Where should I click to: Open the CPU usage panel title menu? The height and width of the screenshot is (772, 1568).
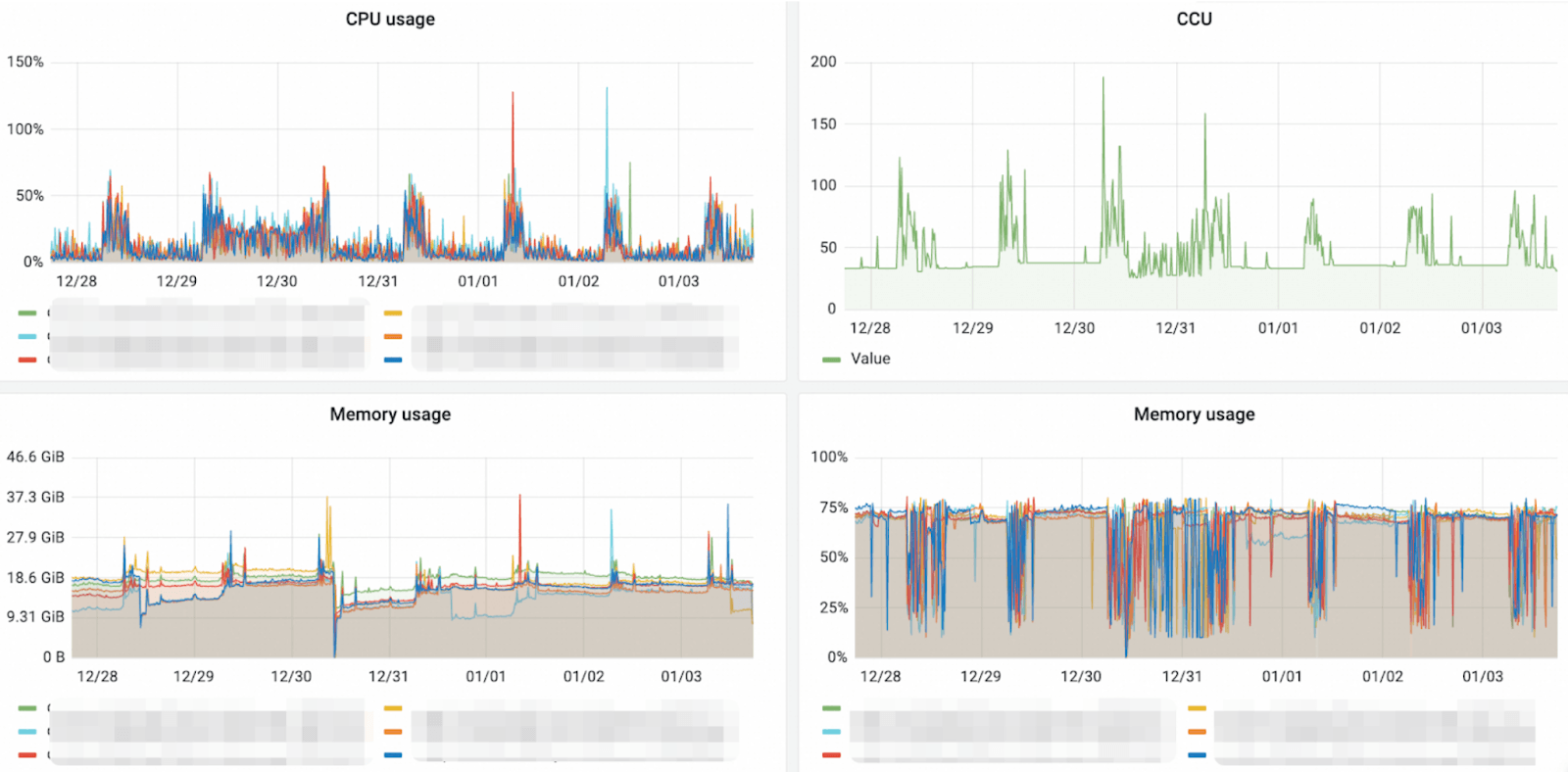(x=390, y=19)
